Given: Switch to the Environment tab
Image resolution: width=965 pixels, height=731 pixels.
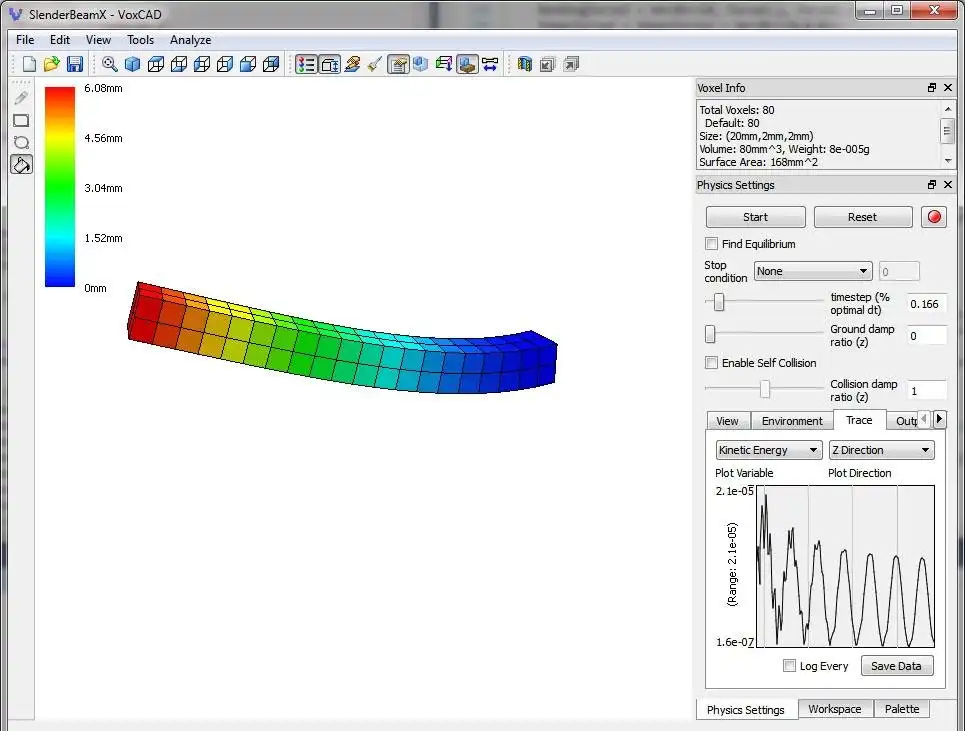Looking at the screenshot, I should pos(792,421).
